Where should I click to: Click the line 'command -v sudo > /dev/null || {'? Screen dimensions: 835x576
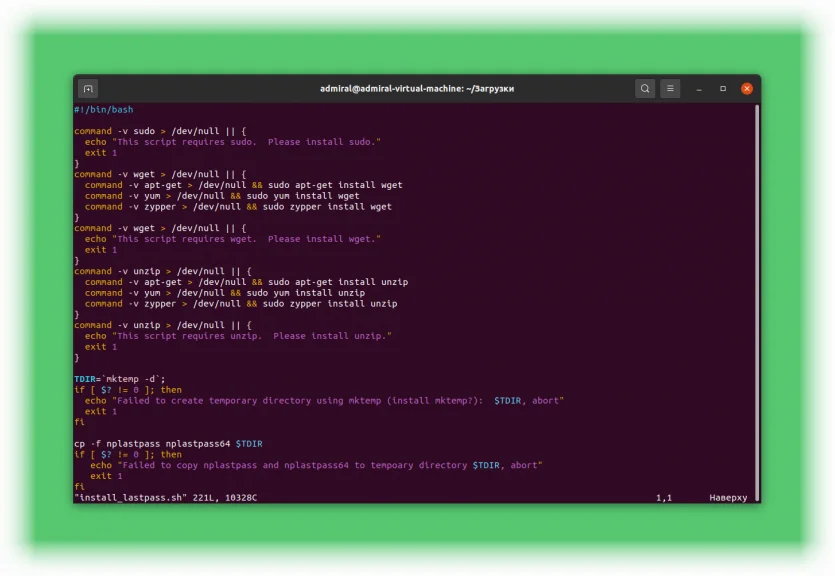pyautogui.click(x=160, y=131)
